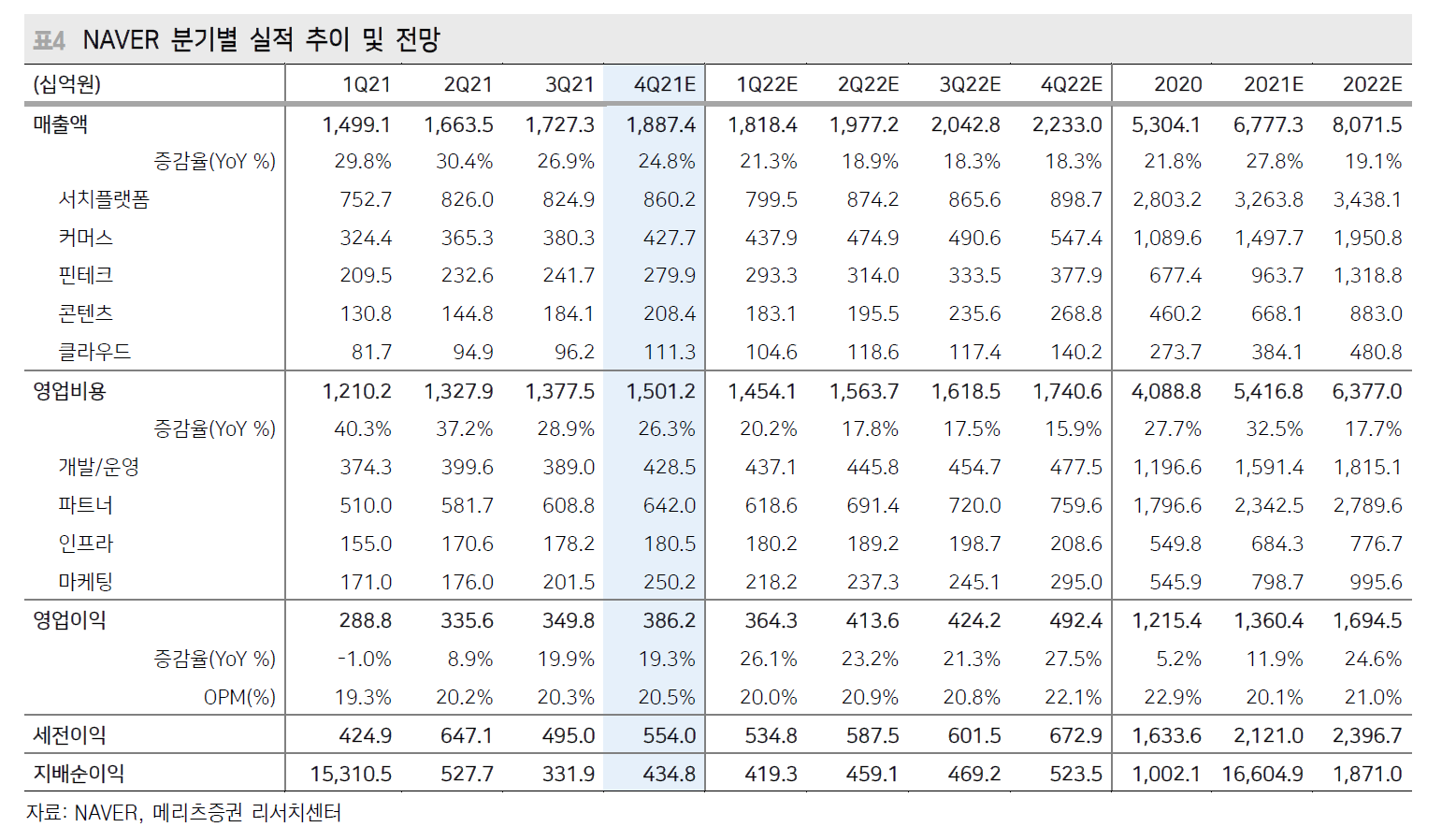Select the '마케팅' row label
The width and height of the screenshot is (1456, 827).
tap(86, 582)
